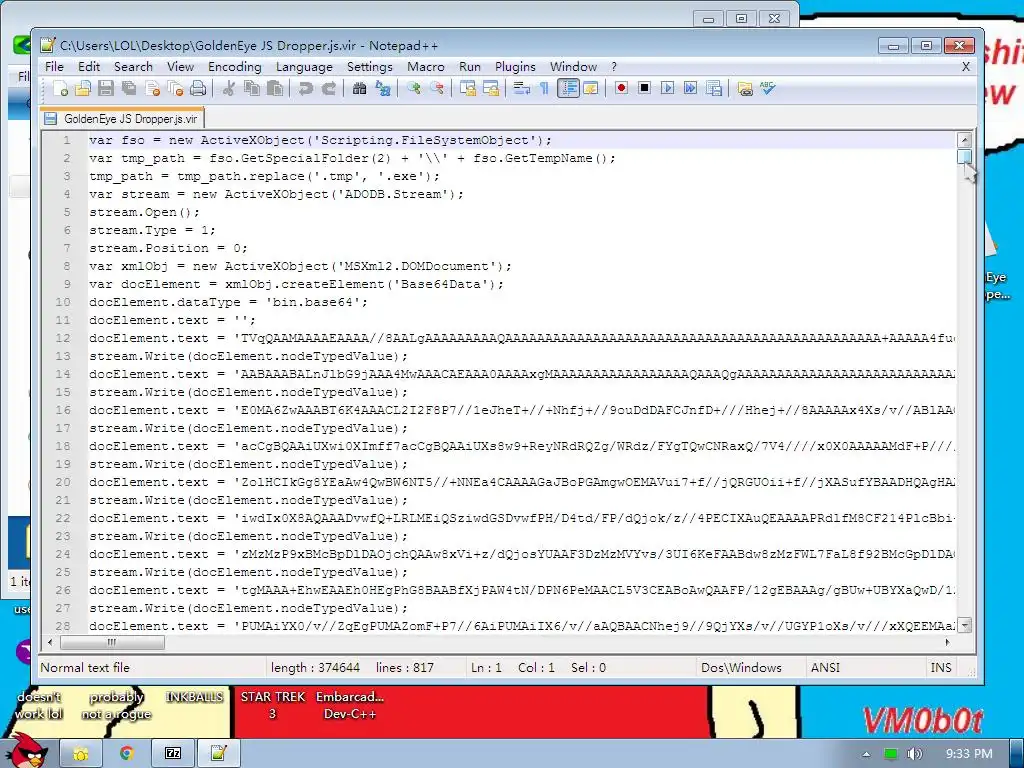Open Chrome from the taskbar

(127, 754)
